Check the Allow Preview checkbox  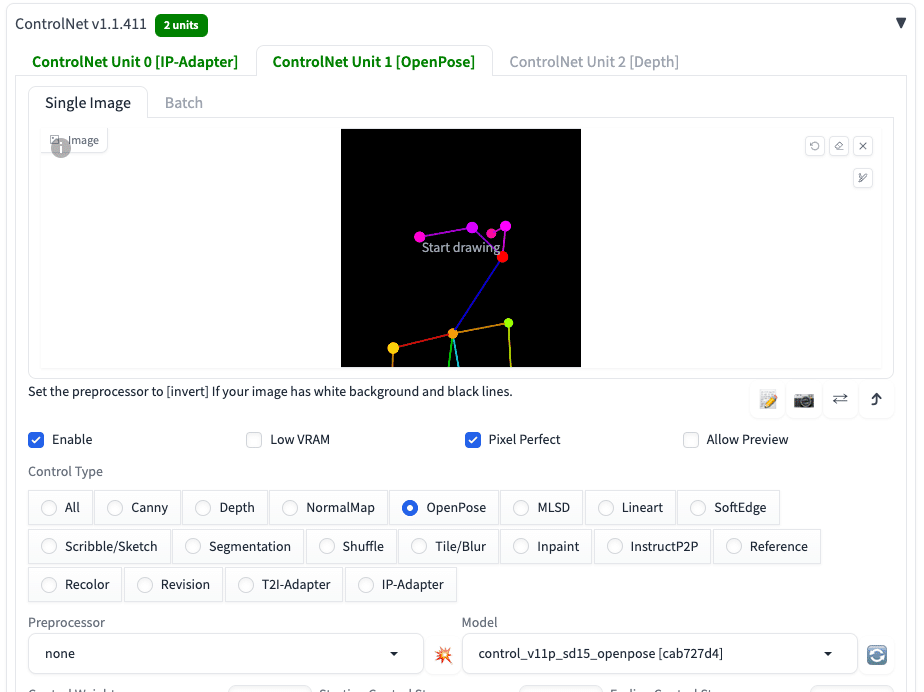tap(691, 440)
